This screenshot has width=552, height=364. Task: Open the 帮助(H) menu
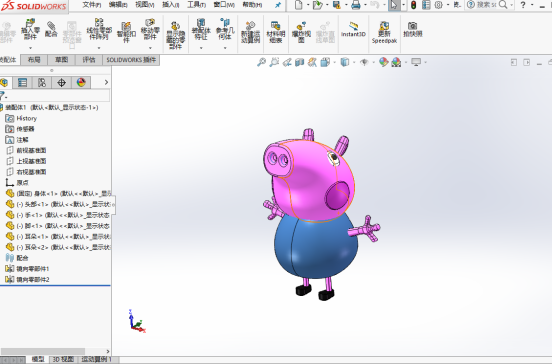point(252,5)
